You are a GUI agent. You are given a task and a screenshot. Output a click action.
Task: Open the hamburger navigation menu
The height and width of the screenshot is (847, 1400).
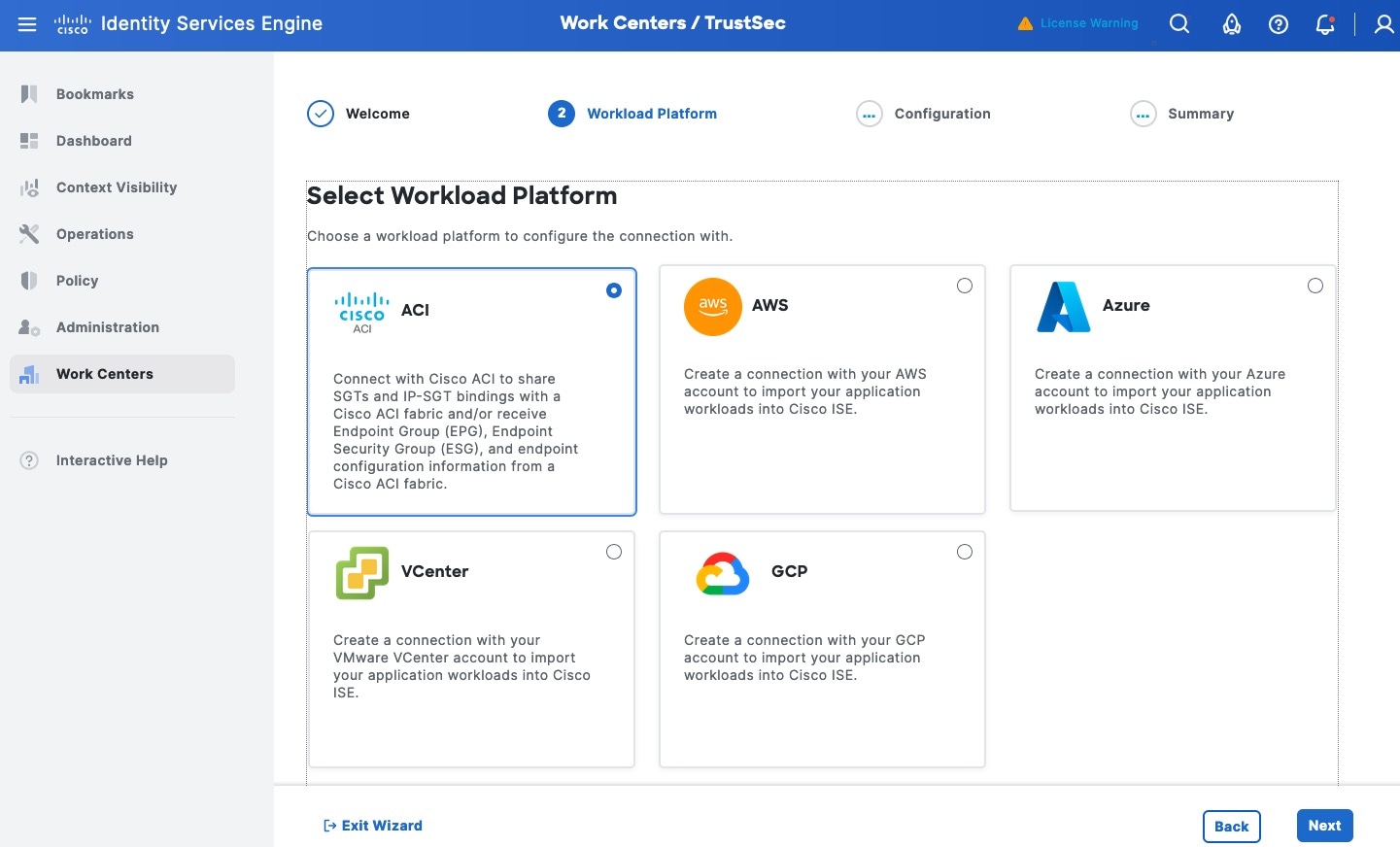click(x=27, y=24)
